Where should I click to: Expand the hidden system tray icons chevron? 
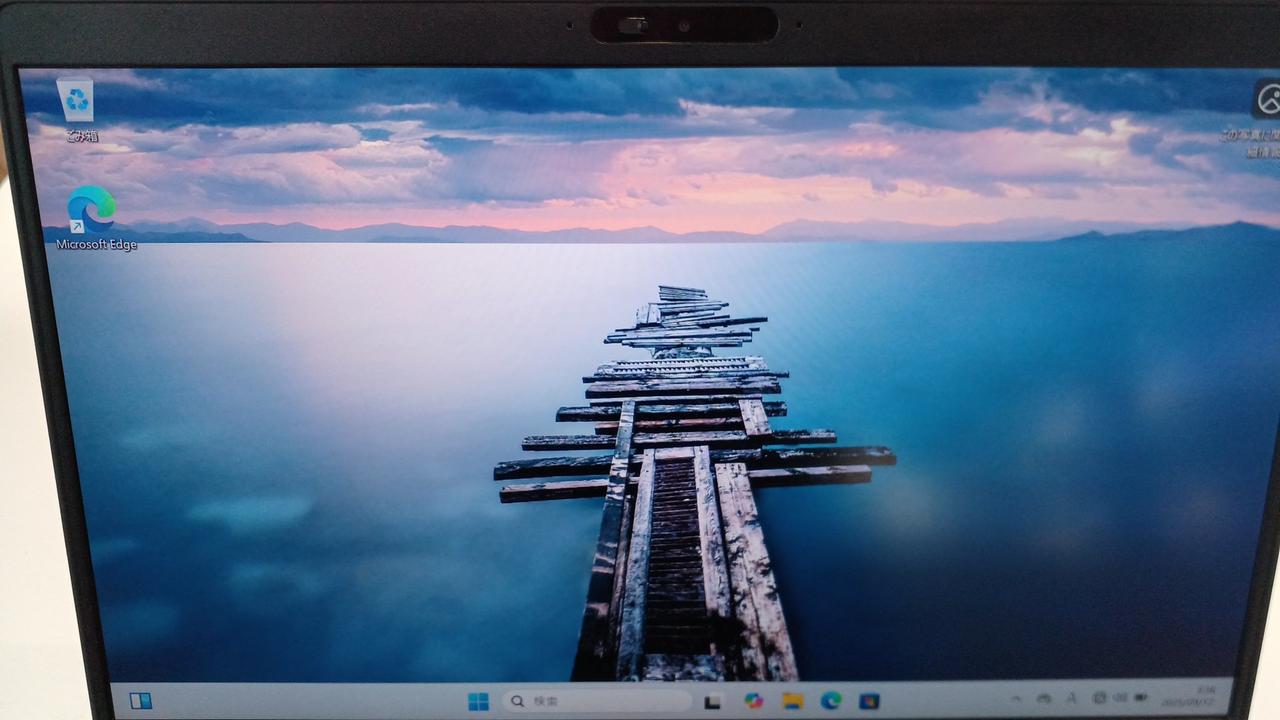(x=1017, y=698)
